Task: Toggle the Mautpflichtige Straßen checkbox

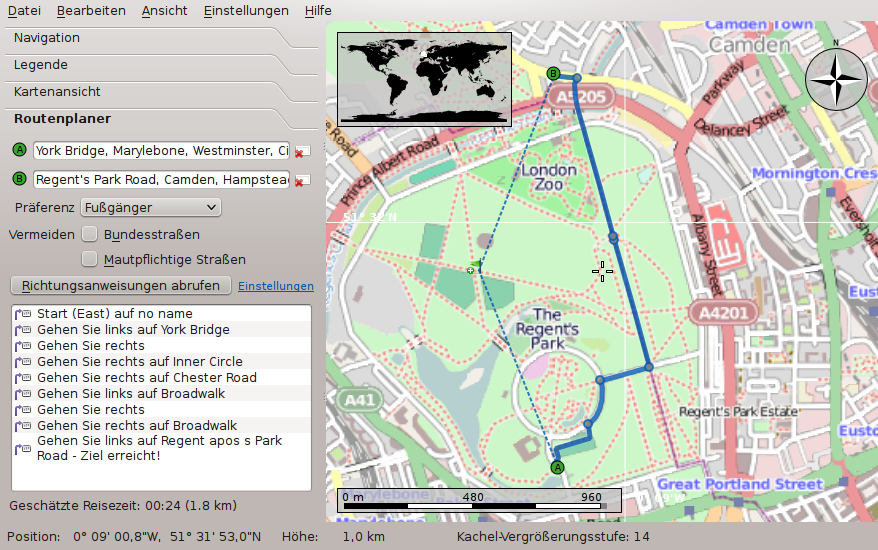Action: (90, 259)
